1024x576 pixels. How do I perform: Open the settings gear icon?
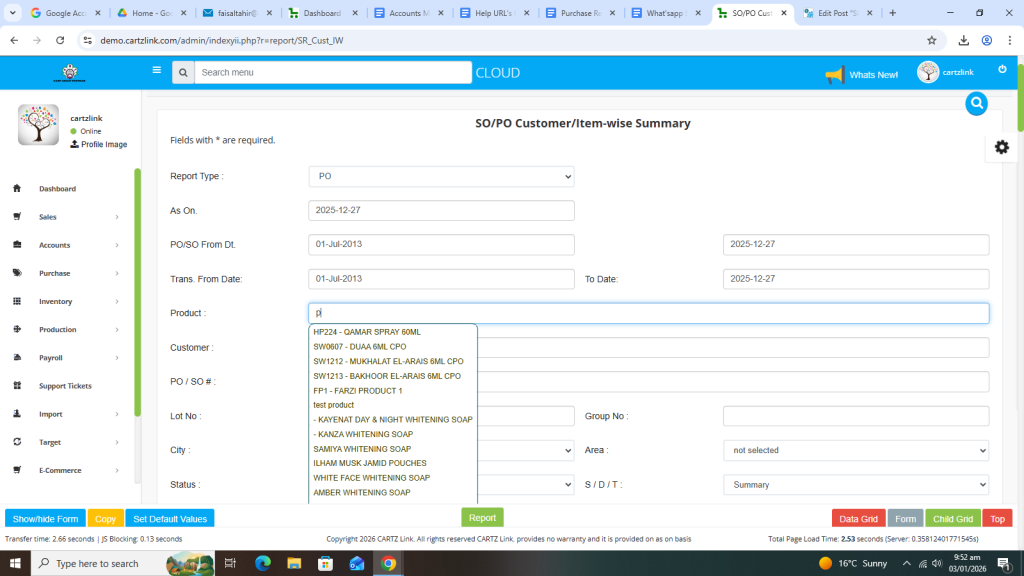coord(1001,147)
